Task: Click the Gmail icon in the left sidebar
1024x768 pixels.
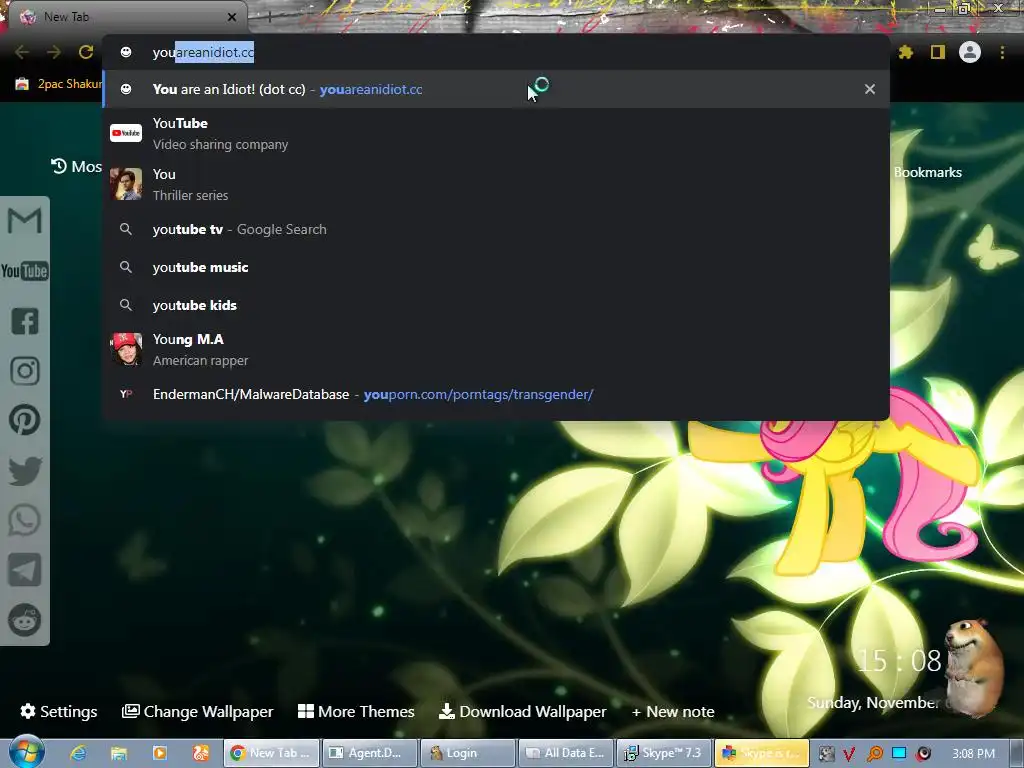Action: [x=25, y=221]
